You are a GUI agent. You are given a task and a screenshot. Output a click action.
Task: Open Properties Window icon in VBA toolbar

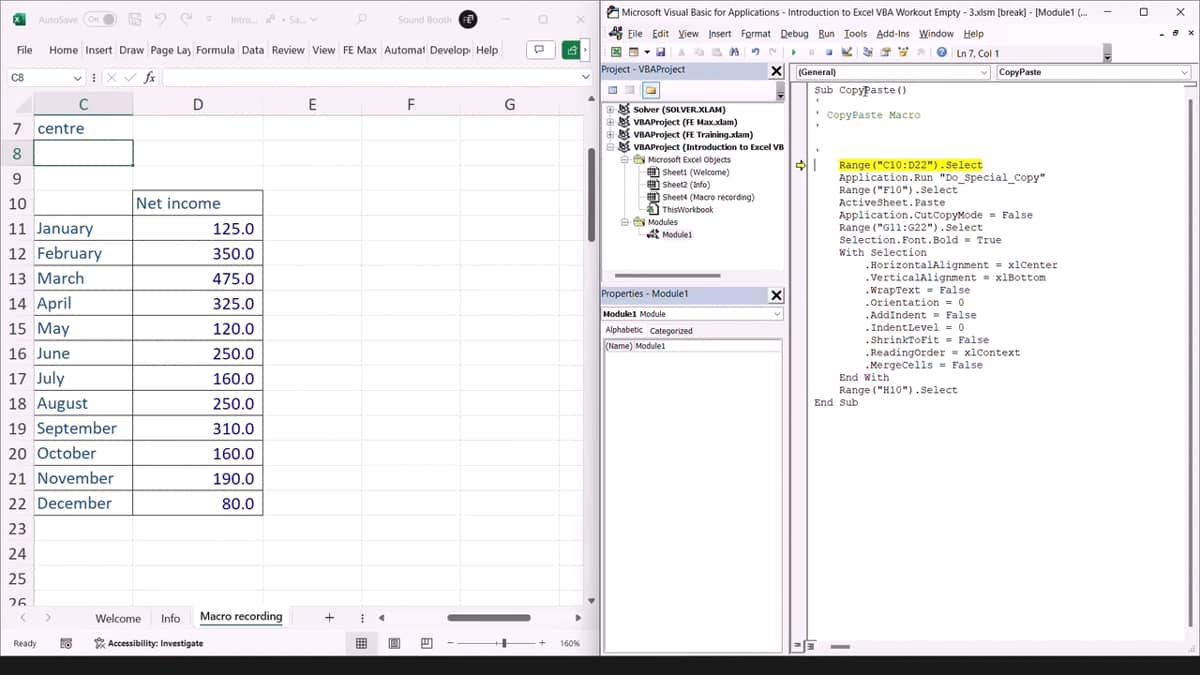(x=884, y=53)
